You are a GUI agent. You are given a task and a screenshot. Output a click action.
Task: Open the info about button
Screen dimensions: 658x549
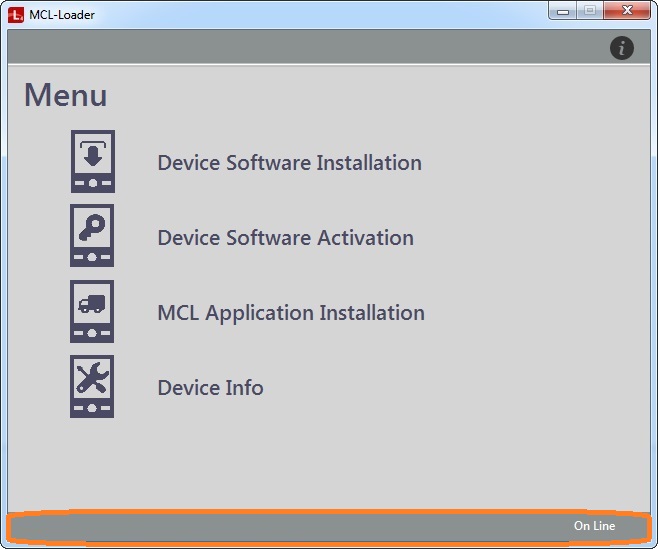coord(621,48)
